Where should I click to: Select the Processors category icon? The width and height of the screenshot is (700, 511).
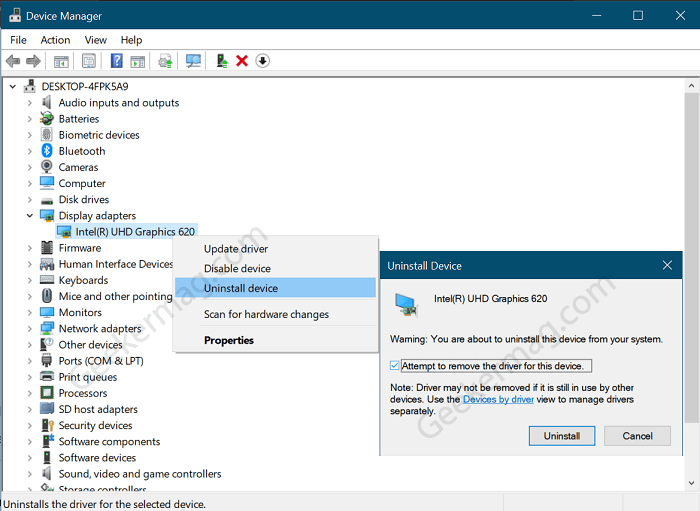[46, 393]
